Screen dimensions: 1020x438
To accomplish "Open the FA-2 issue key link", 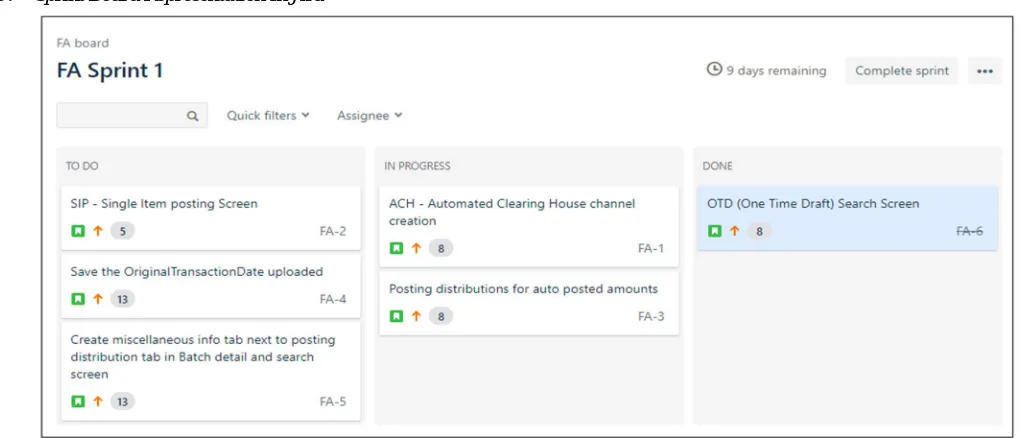I will [x=333, y=231].
